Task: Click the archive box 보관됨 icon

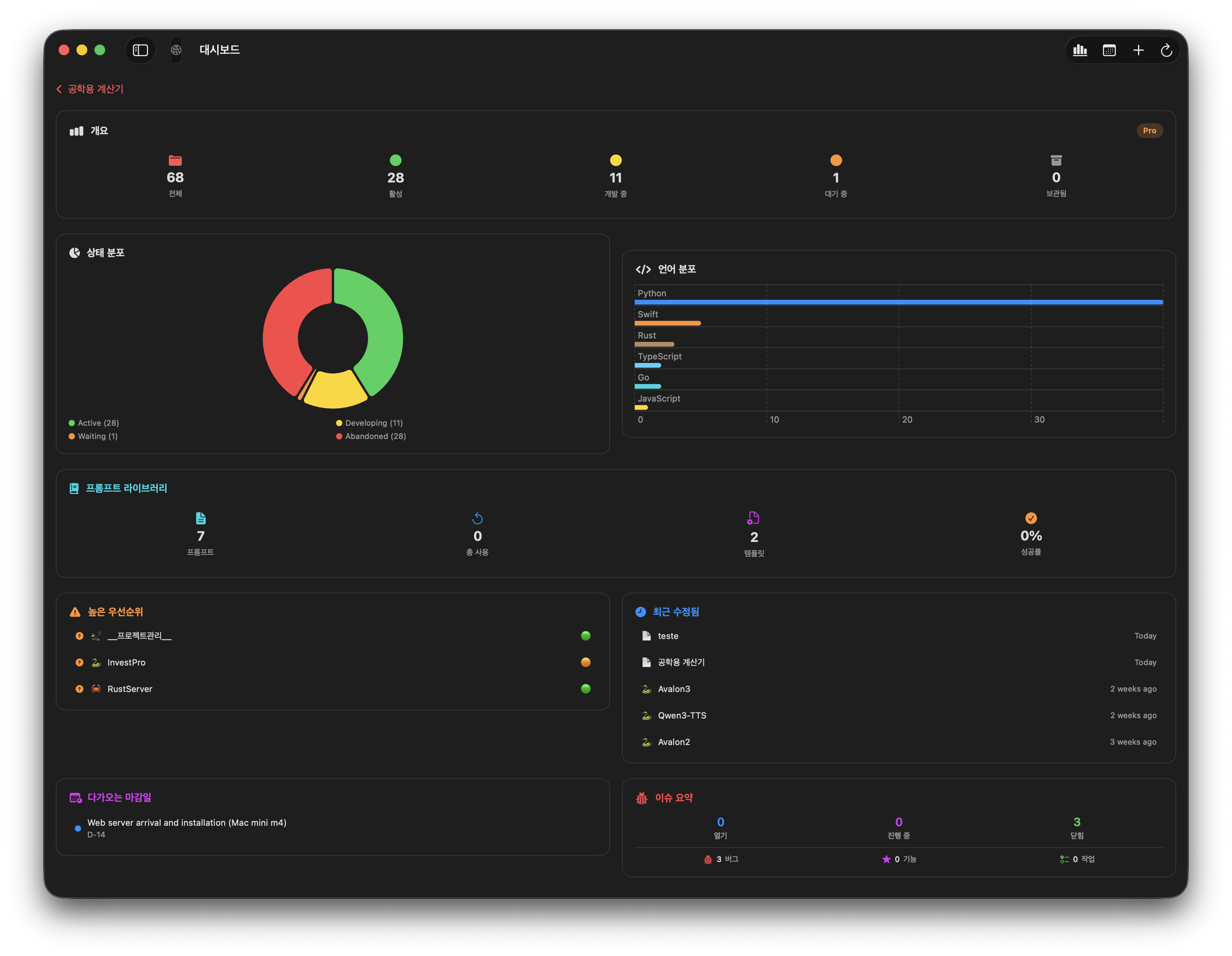Action: tap(1056, 160)
